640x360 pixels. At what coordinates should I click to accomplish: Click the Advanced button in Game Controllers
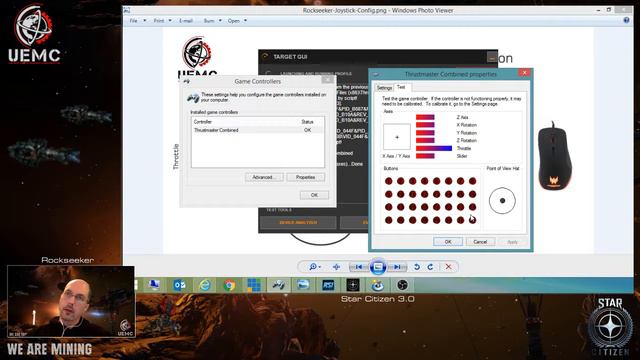(x=264, y=177)
